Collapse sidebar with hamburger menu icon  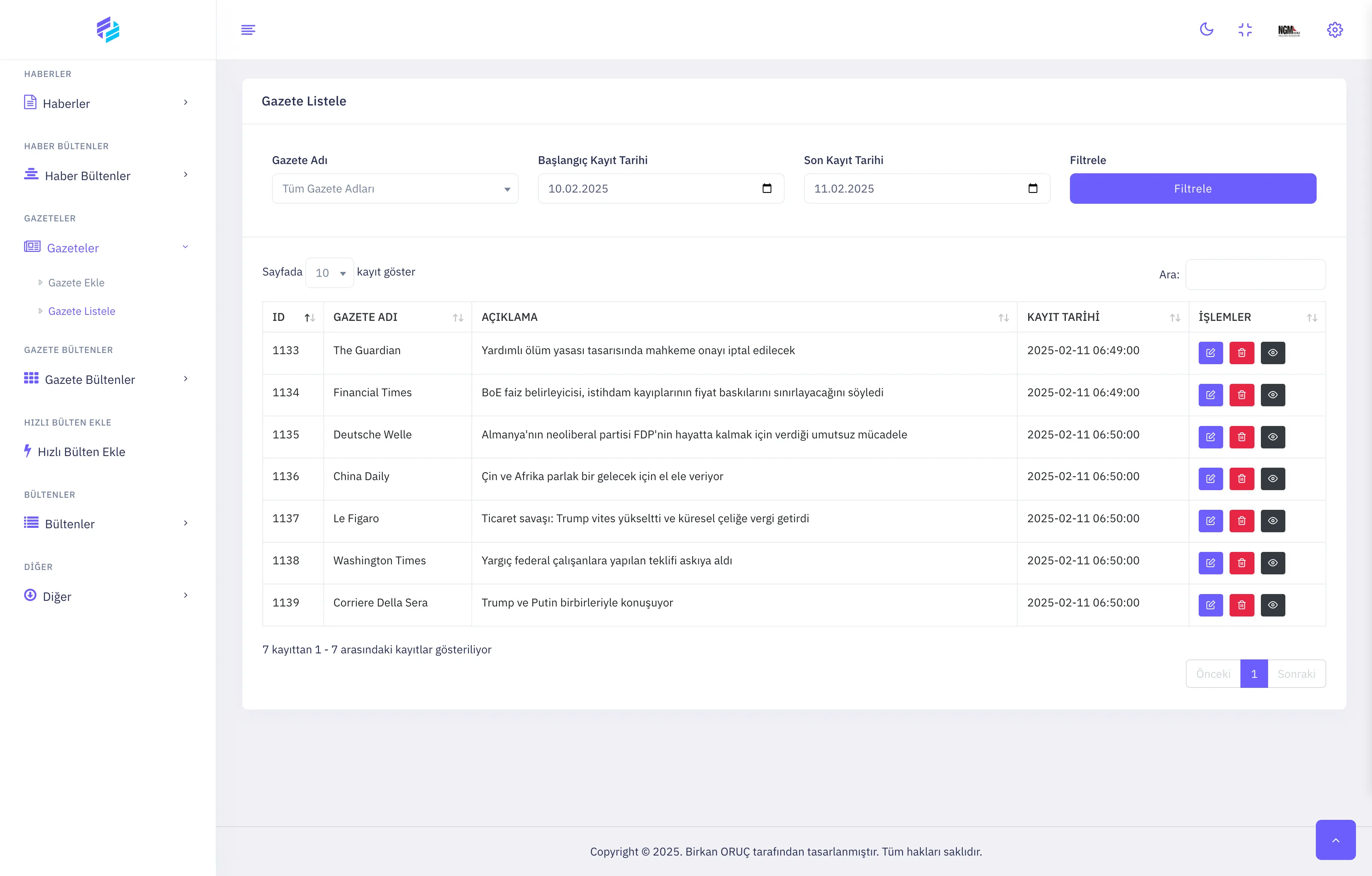click(248, 30)
